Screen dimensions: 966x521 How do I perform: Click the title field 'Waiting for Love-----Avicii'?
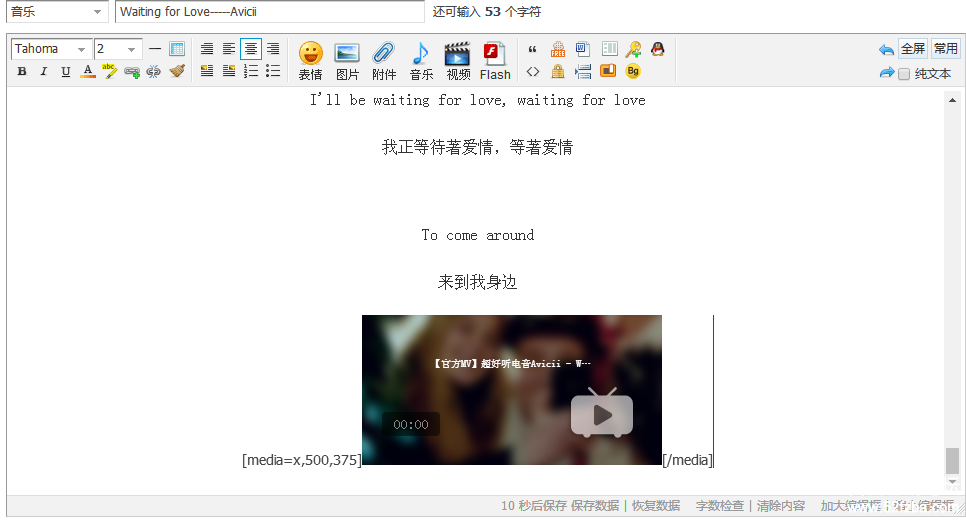(270, 12)
